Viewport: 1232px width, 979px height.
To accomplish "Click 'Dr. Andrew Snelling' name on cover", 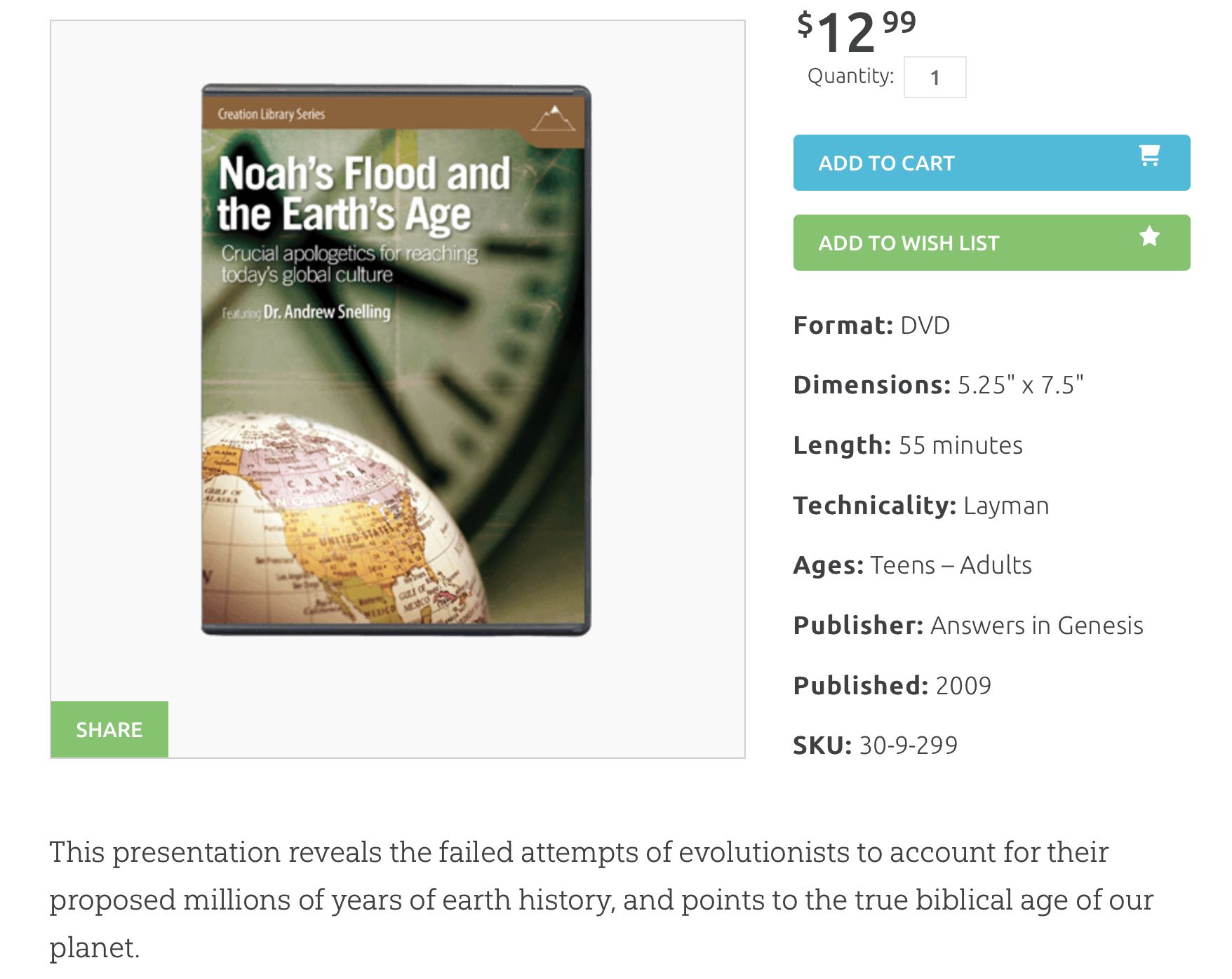I will tap(326, 311).
